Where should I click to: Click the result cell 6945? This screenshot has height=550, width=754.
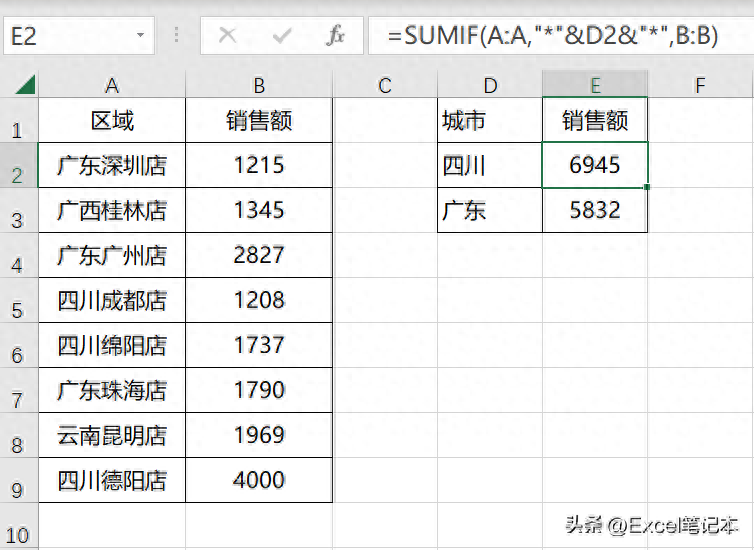tap(595, 165)
